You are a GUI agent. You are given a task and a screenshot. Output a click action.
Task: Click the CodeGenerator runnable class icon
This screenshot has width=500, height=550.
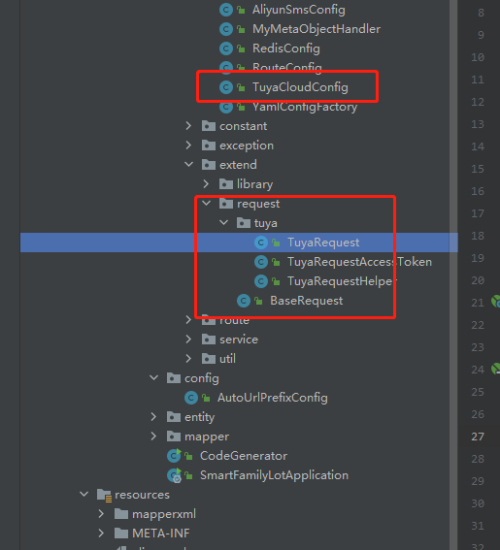pos(174,456)
